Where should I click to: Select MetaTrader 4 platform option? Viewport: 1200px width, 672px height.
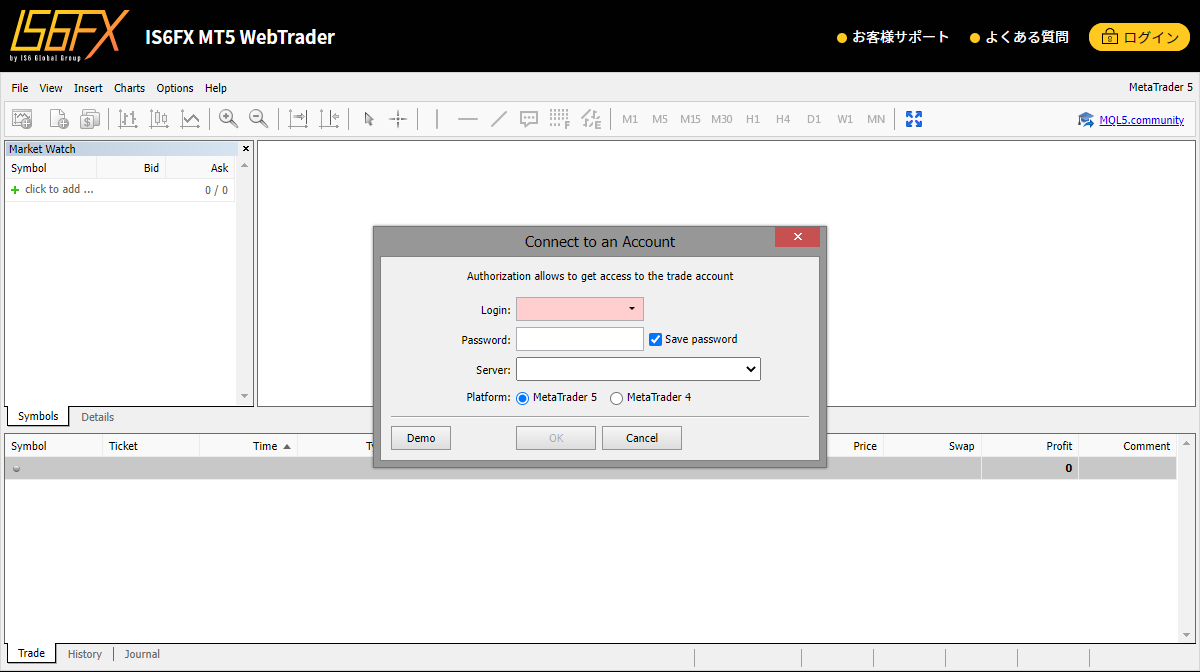(616, 398)
